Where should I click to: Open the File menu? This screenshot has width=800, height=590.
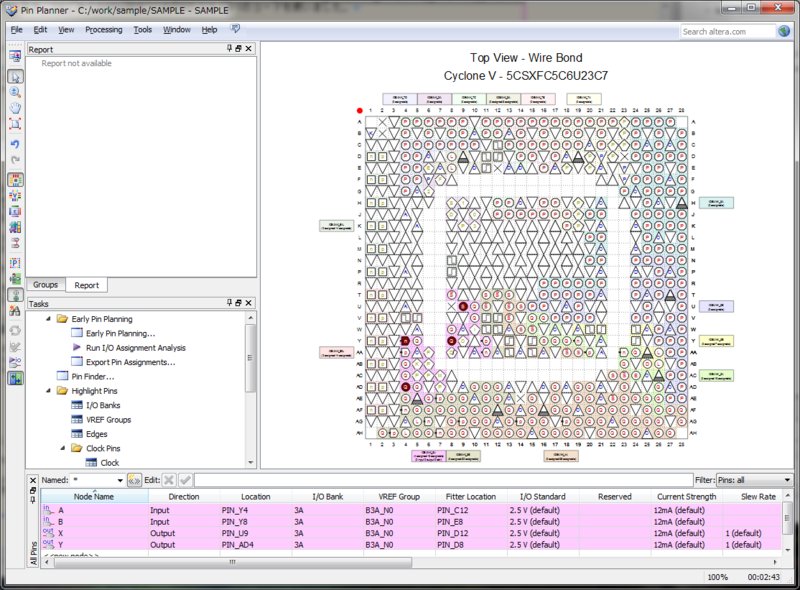click(16, 30)
